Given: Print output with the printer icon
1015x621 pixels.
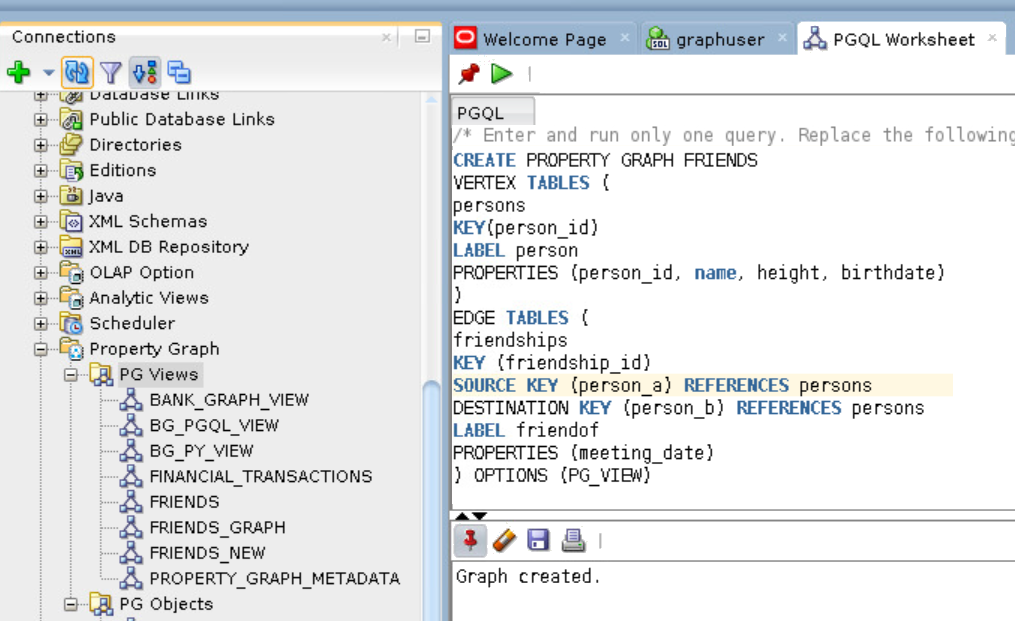Looking at the screenshot, I should click(x=573, y=539).
